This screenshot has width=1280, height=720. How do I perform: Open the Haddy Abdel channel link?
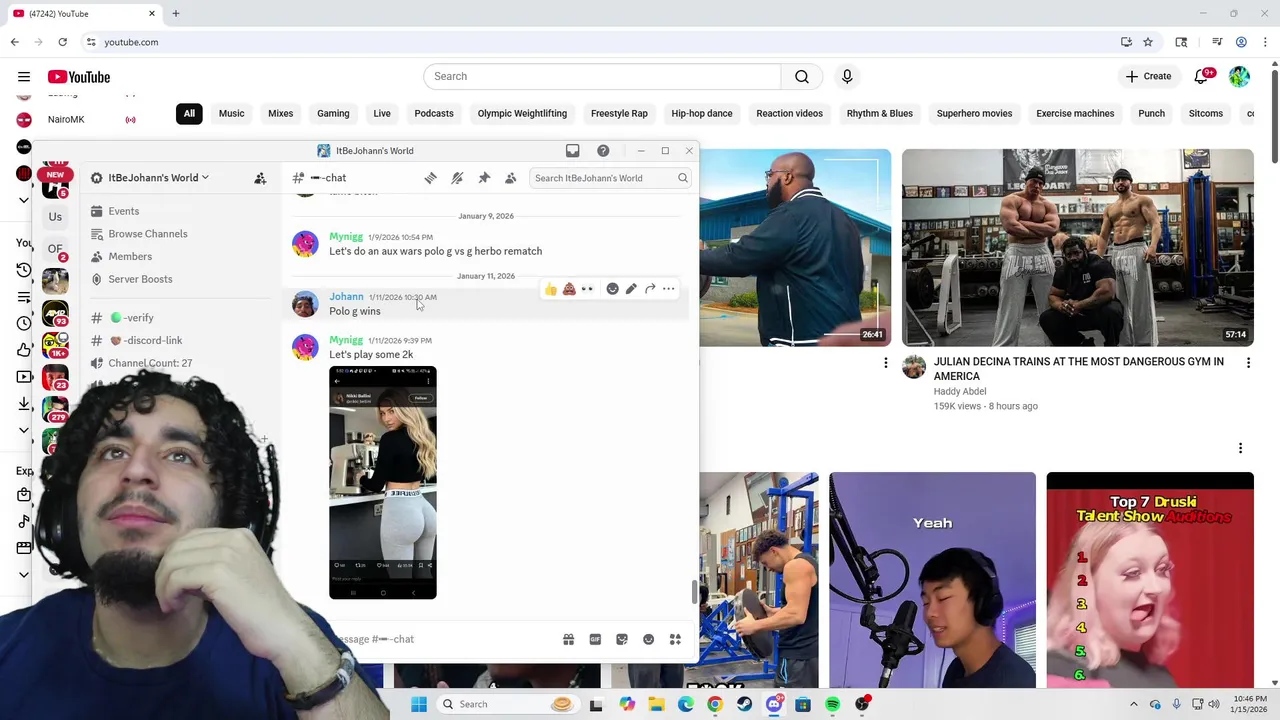pos(960,392)
